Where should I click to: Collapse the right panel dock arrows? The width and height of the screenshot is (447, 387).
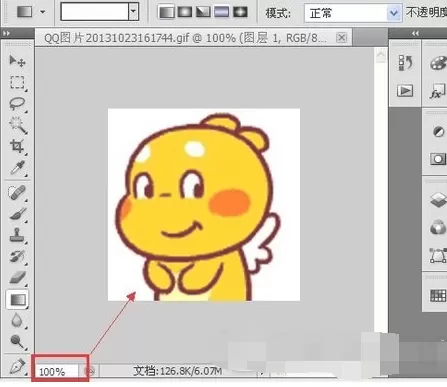click(415, 33)
